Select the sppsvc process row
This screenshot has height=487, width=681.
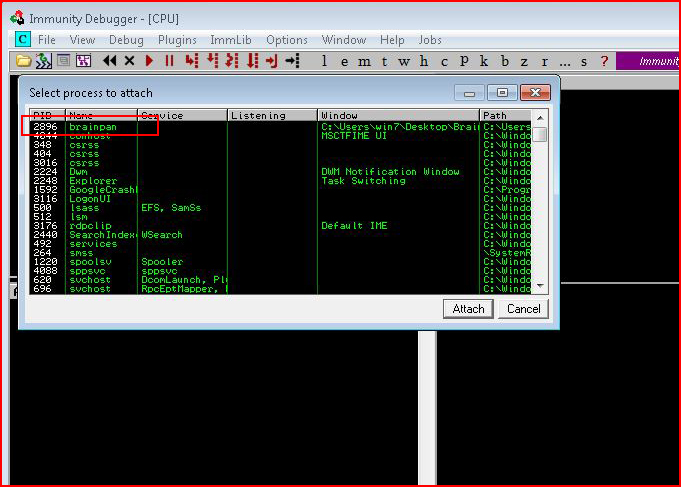coord(280,271)
